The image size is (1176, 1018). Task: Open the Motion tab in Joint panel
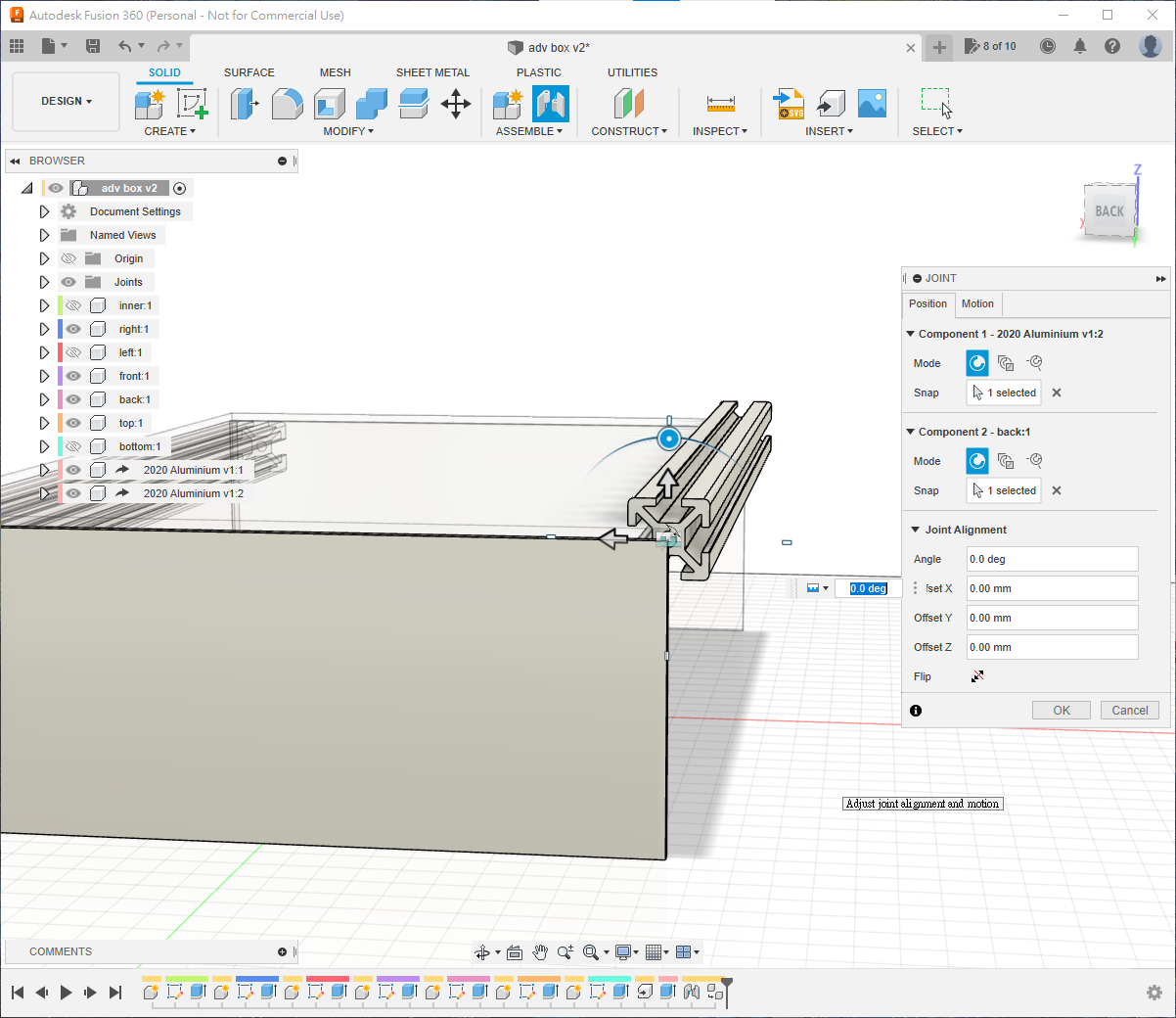tap(976, 303)
